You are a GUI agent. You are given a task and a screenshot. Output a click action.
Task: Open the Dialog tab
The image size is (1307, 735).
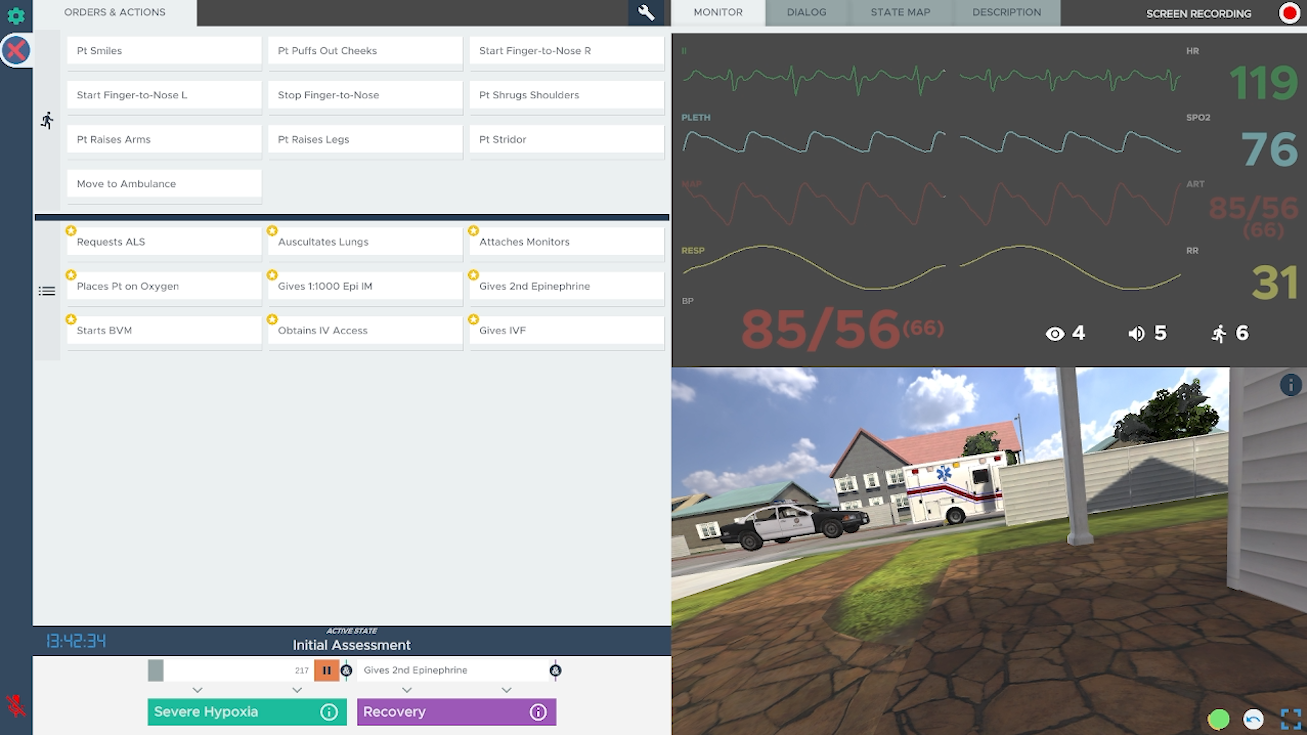pyautogui.click(x=806, y=13)
